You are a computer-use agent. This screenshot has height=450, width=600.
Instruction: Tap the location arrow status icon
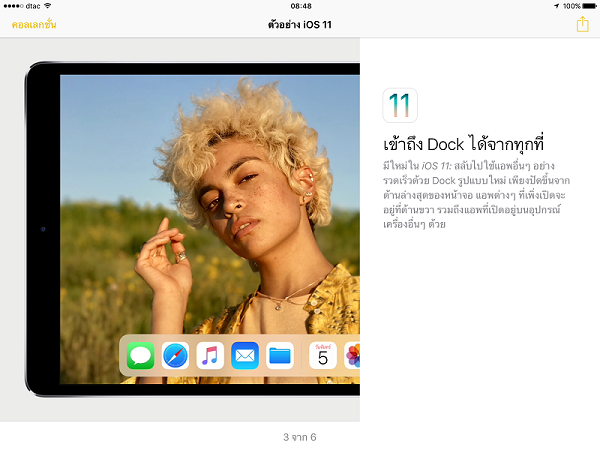tap(556, 6)
